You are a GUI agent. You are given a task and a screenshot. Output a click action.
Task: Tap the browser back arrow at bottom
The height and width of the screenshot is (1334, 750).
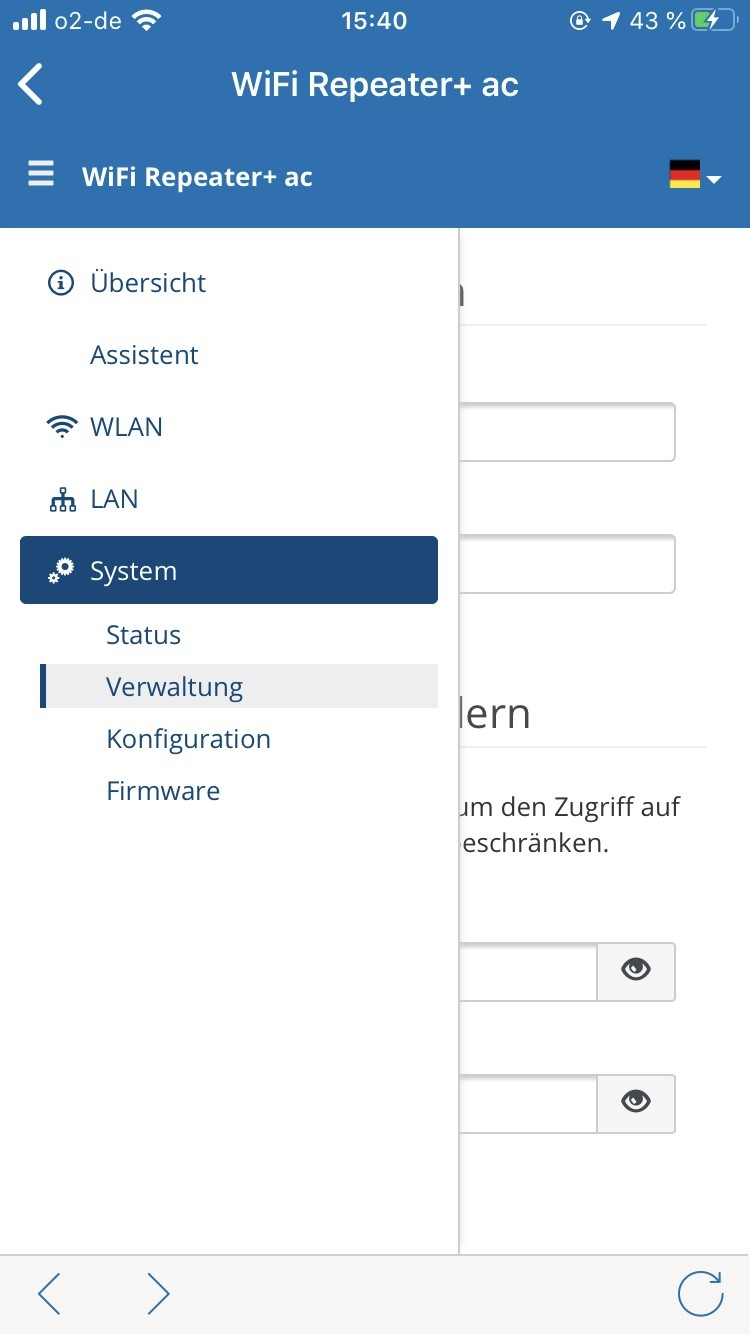(50, 1293)
